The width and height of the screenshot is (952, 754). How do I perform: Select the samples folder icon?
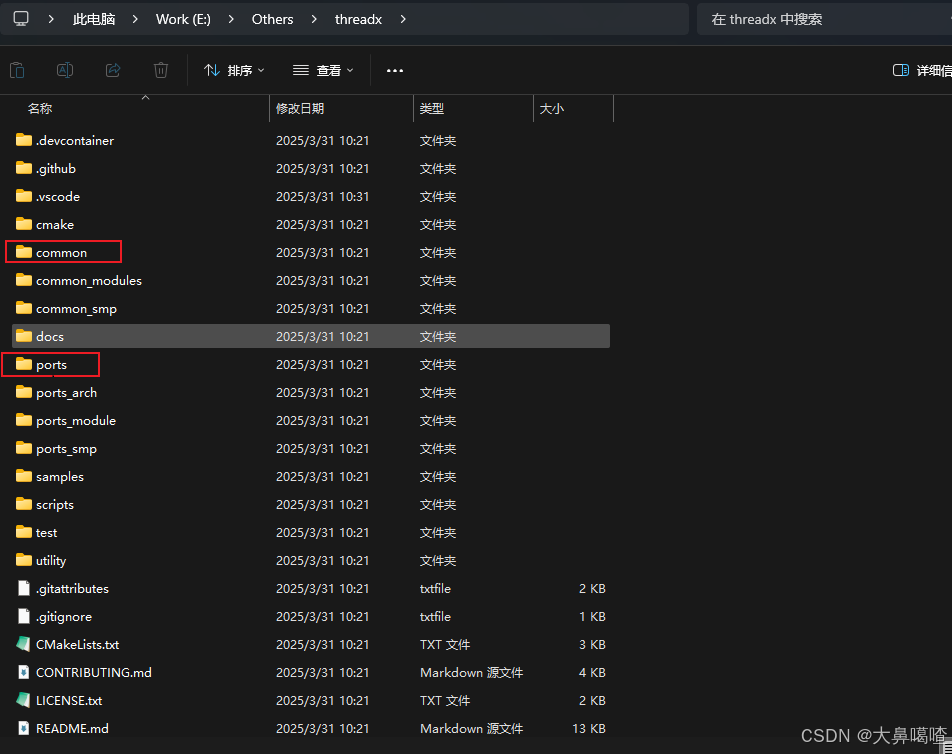24,476
